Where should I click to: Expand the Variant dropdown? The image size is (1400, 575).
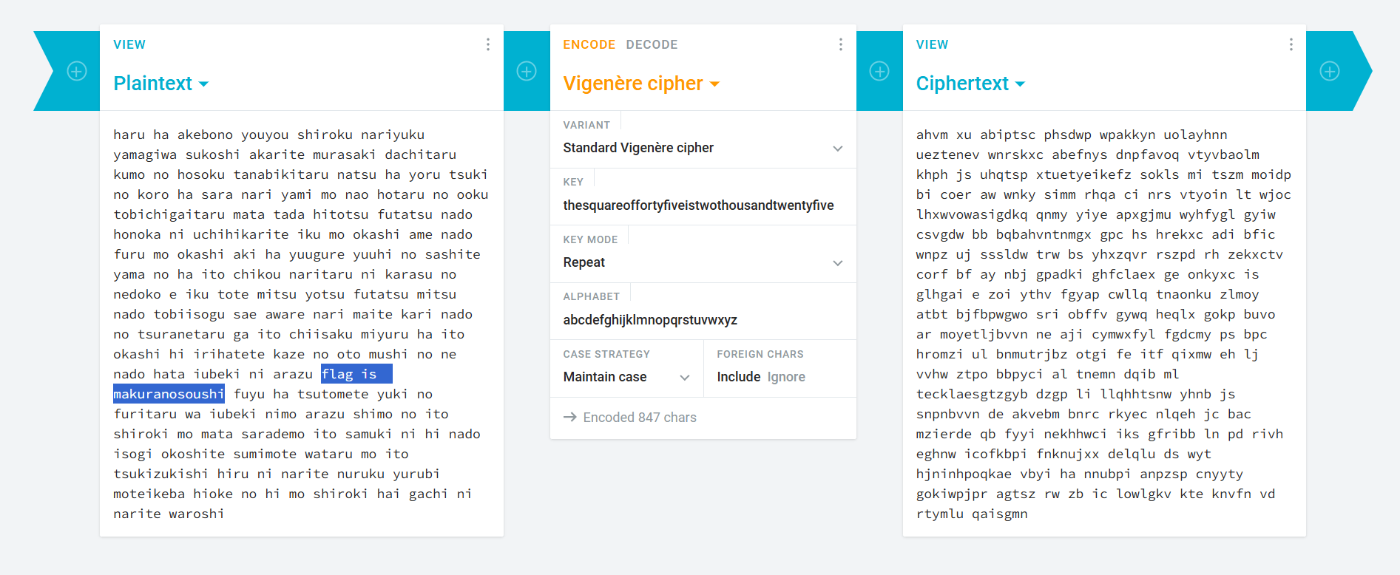tap(702, 148)
